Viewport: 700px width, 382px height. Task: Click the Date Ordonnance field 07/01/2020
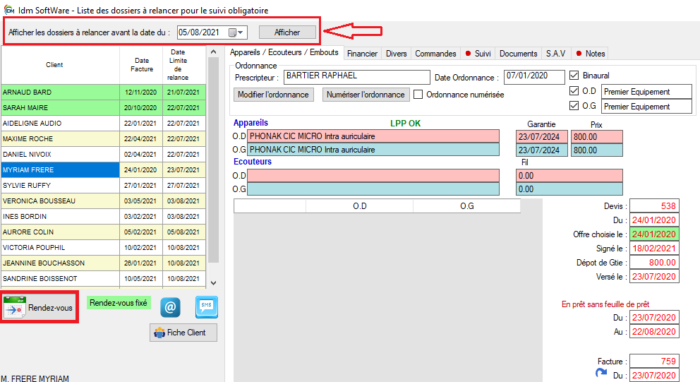click(x=534, y=77)
